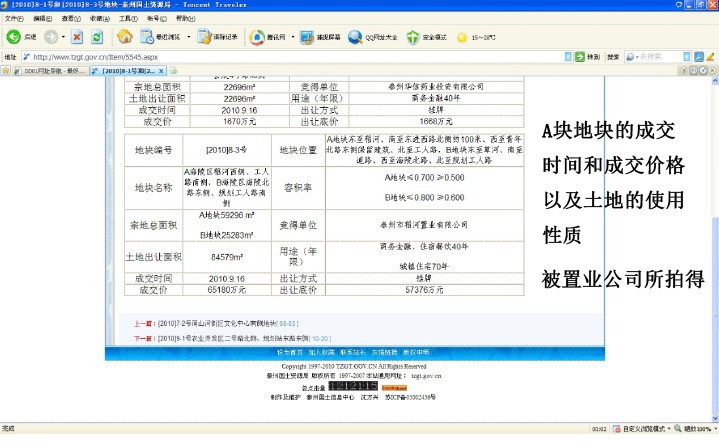Click the green 转到 Go button
Viewport: 719px width, 441px height.
click(x=587, y=56)
